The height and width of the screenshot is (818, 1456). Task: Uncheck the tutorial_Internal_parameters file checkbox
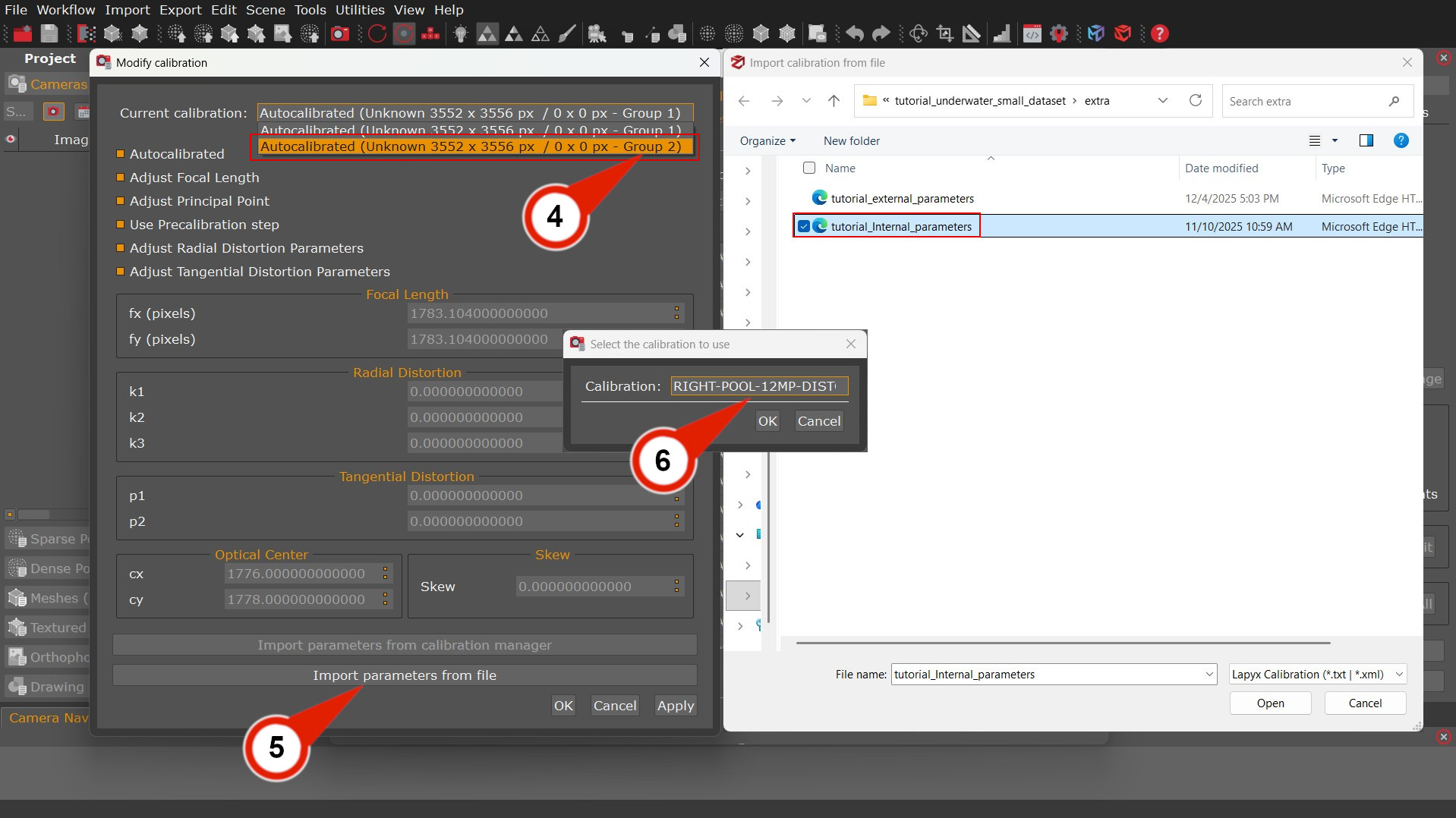tap(804, 226)
